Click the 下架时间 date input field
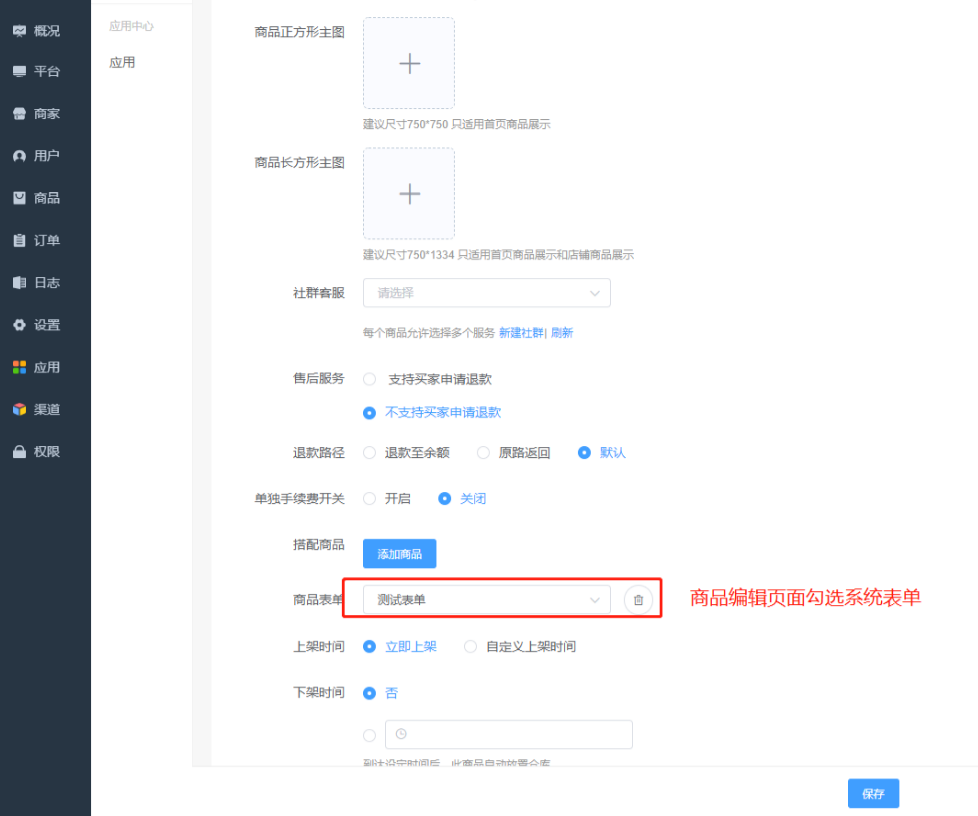The height and width of the screenshot is (816, 978). pyautogui.click(x=509, y=734)
